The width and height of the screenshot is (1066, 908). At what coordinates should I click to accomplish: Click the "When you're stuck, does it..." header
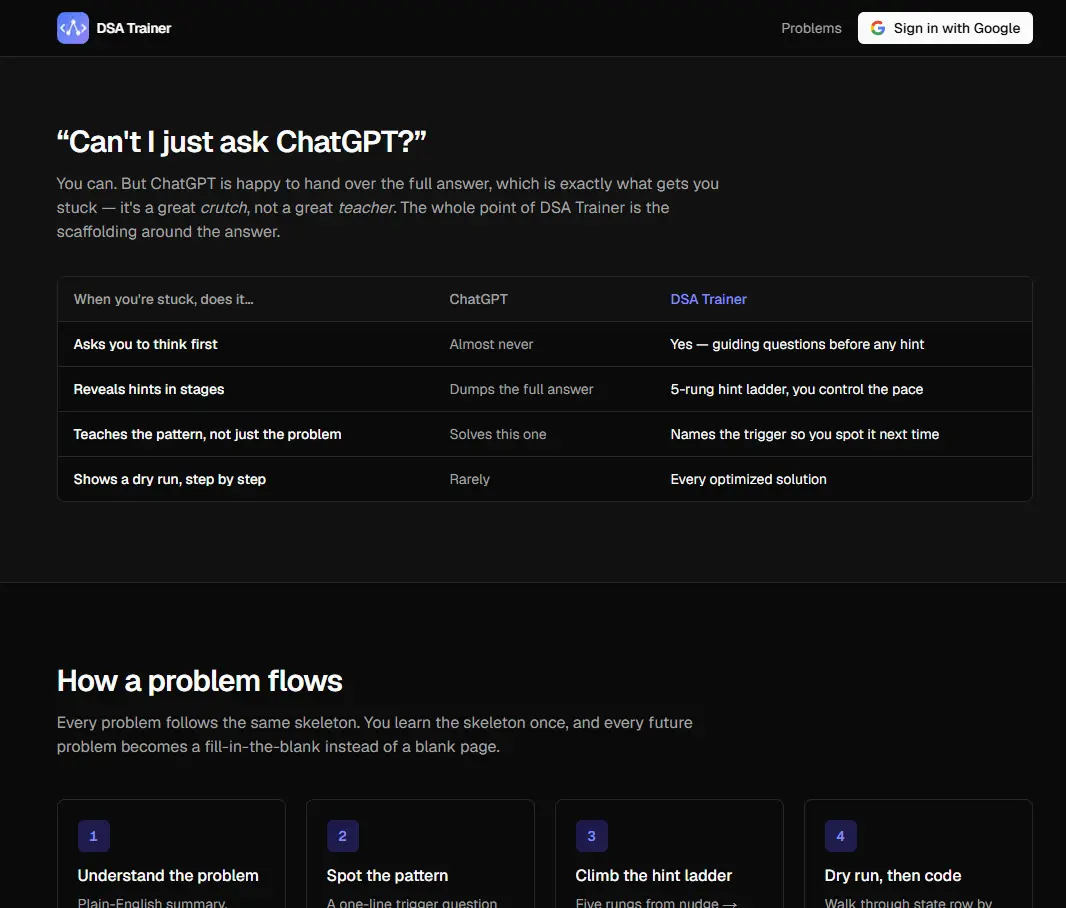pyautogui.click(x=163, y=299)
